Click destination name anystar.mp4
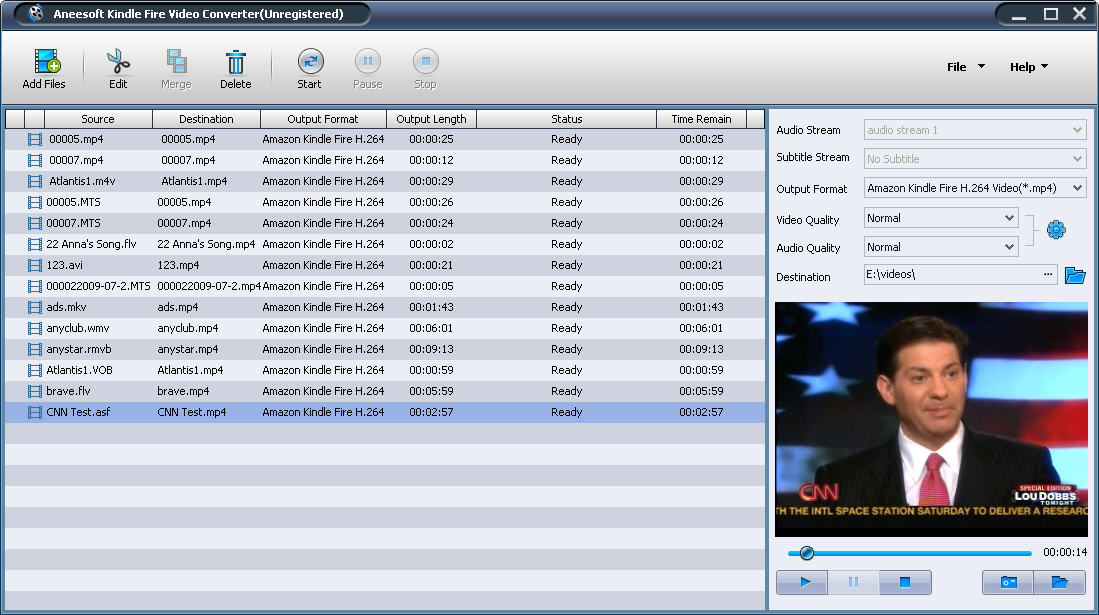The image size is (1099, 615). point(188,349)
